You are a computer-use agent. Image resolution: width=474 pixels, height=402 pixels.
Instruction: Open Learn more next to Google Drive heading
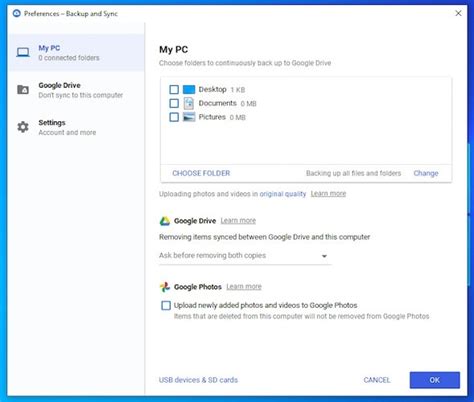(238, 221)
